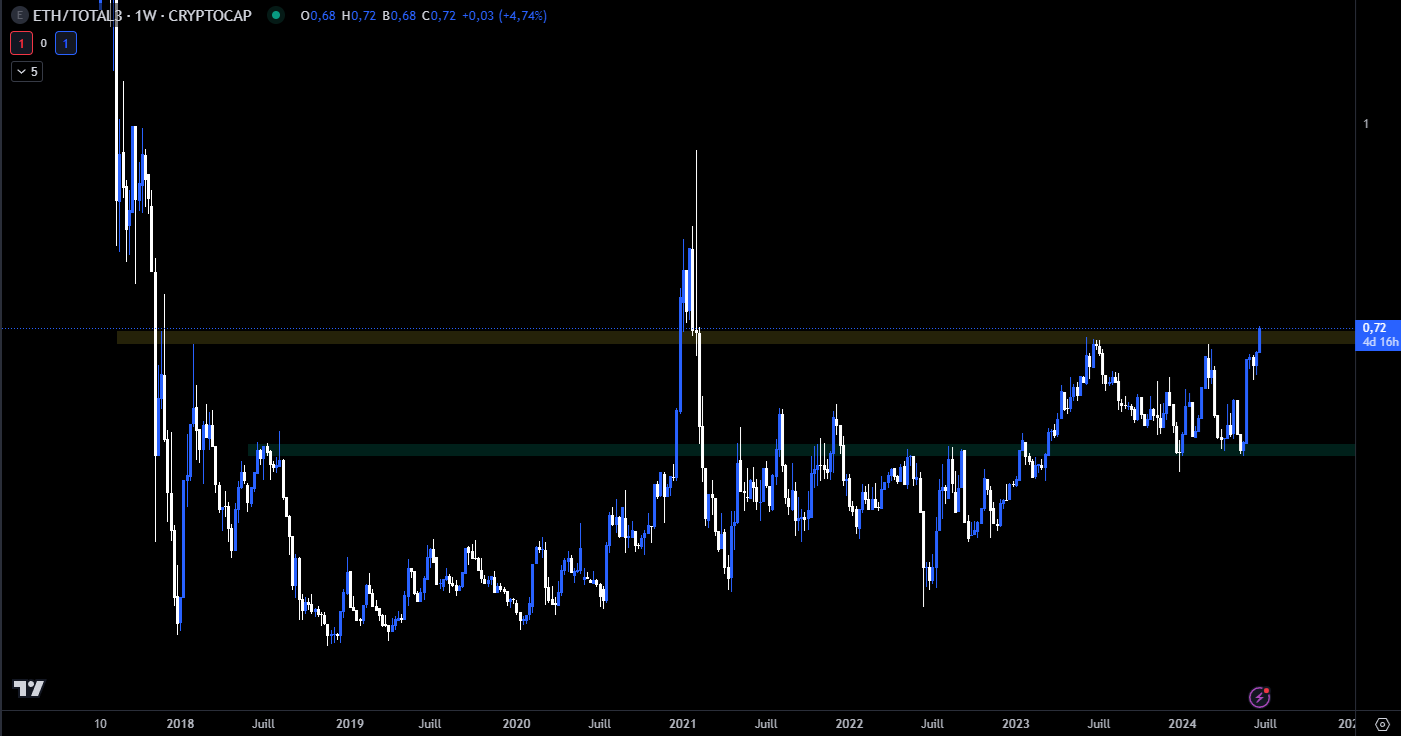Click the price scale value 1
The width and height of the screenshot is (1401, 736).
(x=1366, y=123)
